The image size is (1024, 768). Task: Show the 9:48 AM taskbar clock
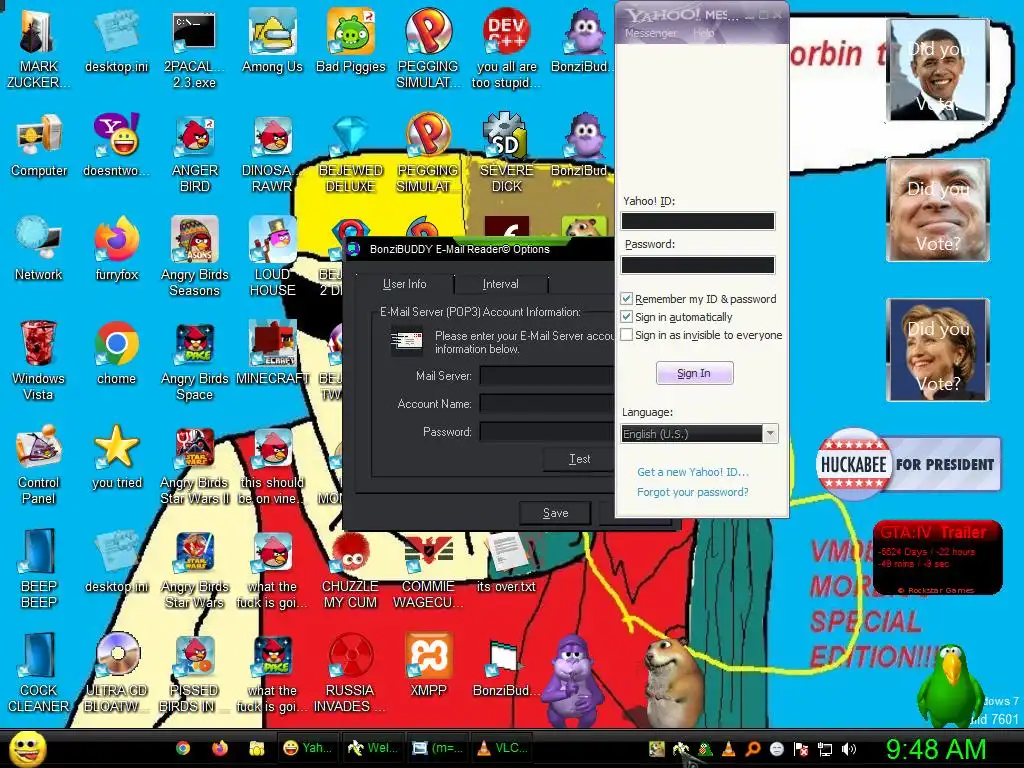pos(936,749)
